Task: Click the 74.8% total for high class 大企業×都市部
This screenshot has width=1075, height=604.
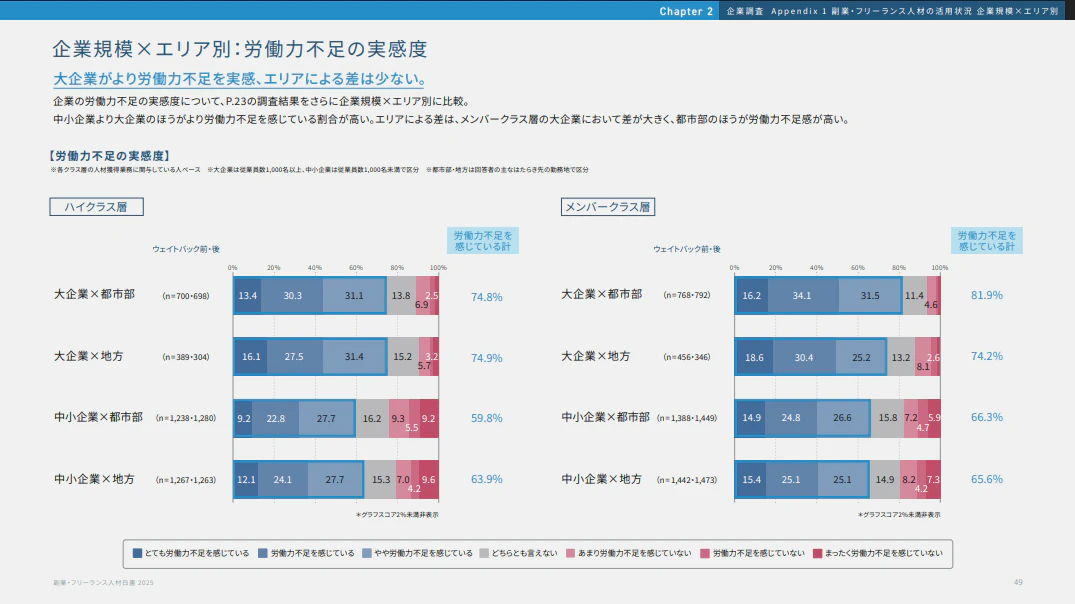Action: [486, 296]
